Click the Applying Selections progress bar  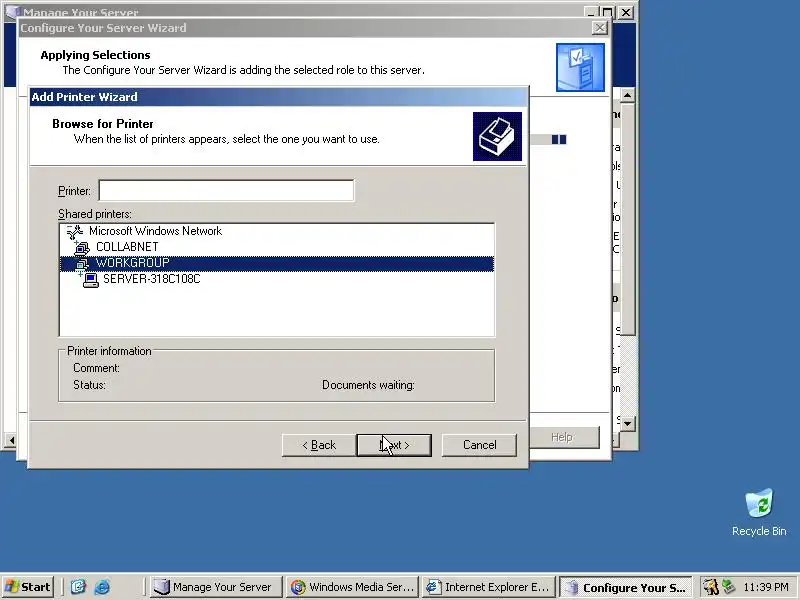(548, 139)
